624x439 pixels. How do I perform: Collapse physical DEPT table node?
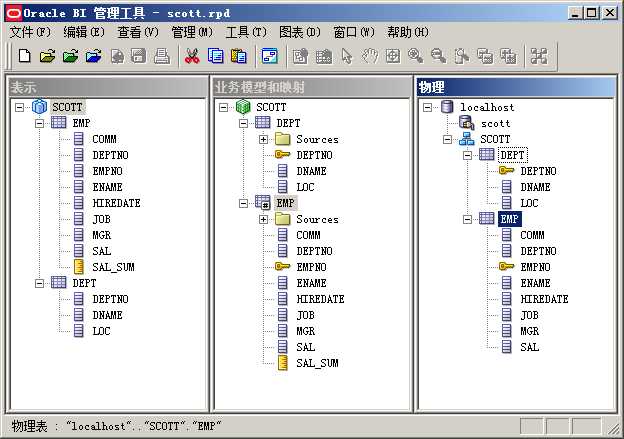[x=467, y=155]
